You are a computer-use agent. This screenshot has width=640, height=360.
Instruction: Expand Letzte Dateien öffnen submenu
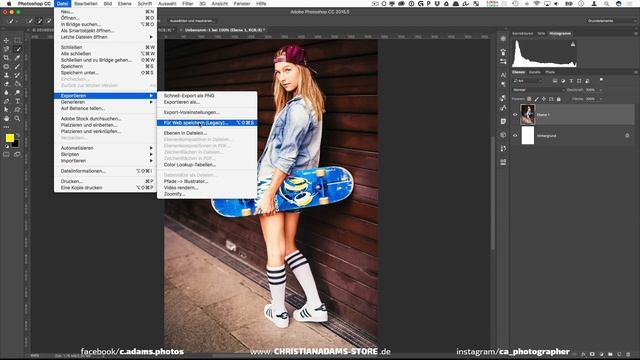point(105,37)
